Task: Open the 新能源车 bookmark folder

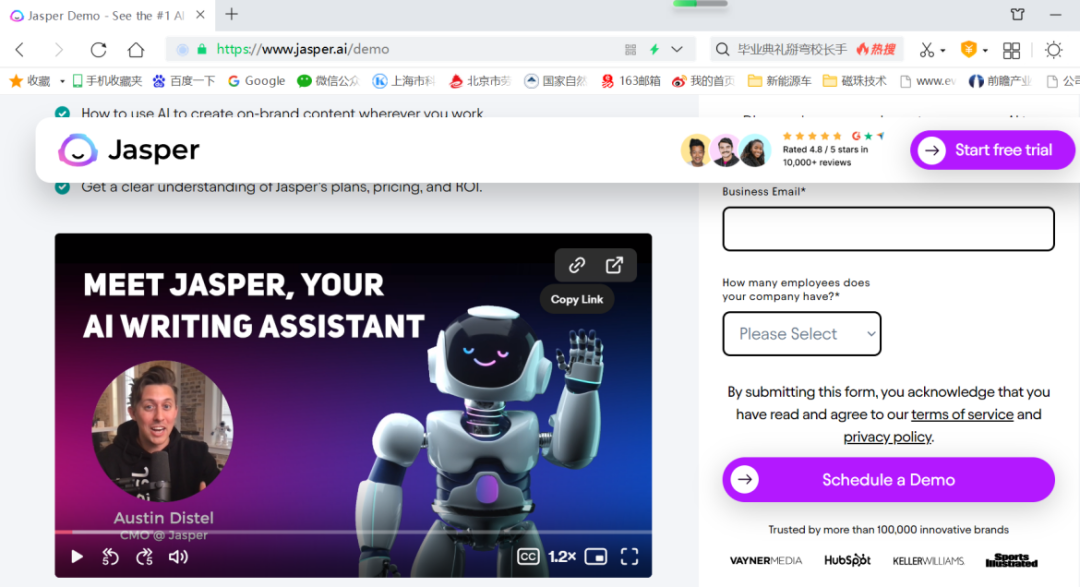Action: coord(780,81)
